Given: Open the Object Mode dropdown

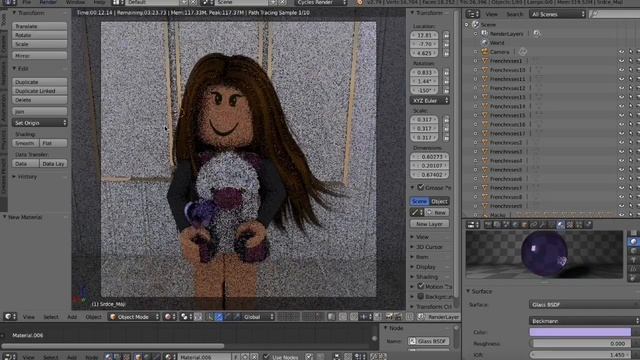Looking at the screenshot, I should click(134, 317).
